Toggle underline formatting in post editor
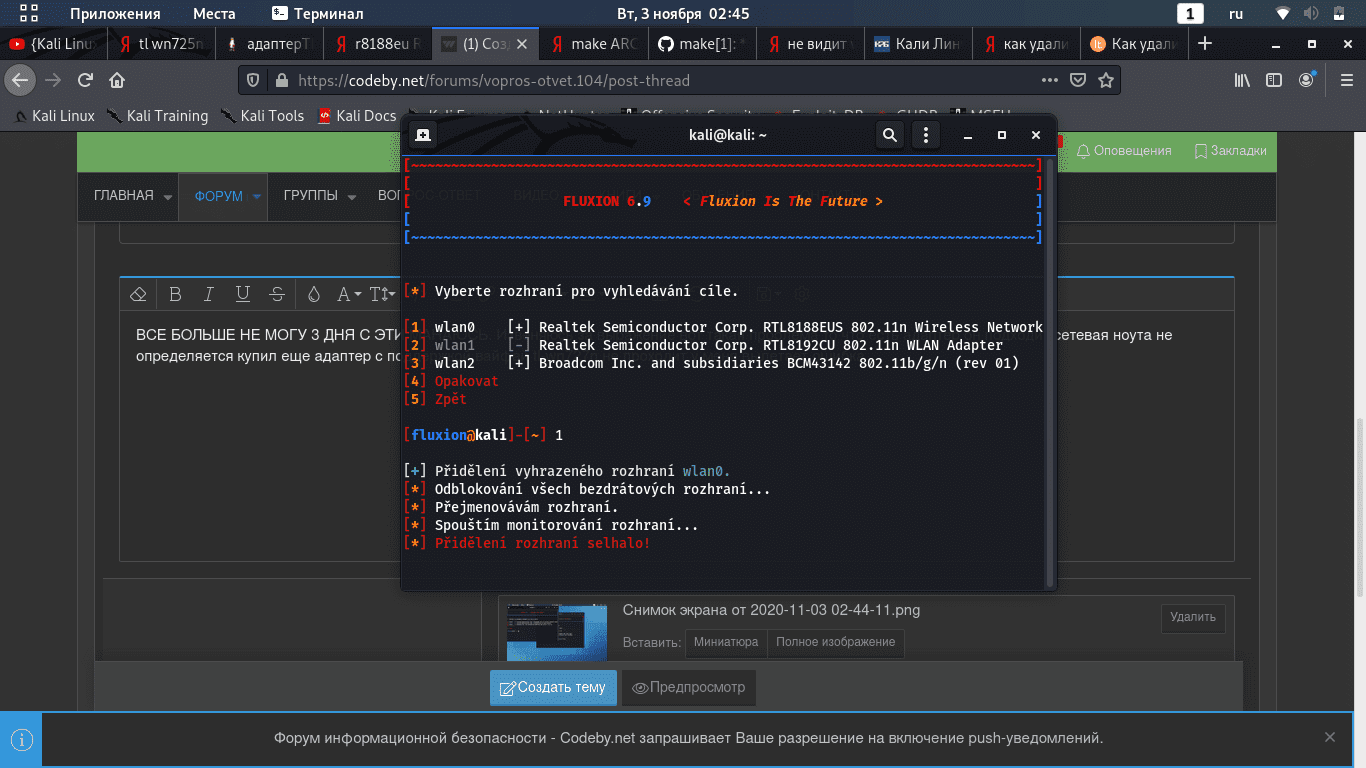1366x768 pixels. click(243, 294)
